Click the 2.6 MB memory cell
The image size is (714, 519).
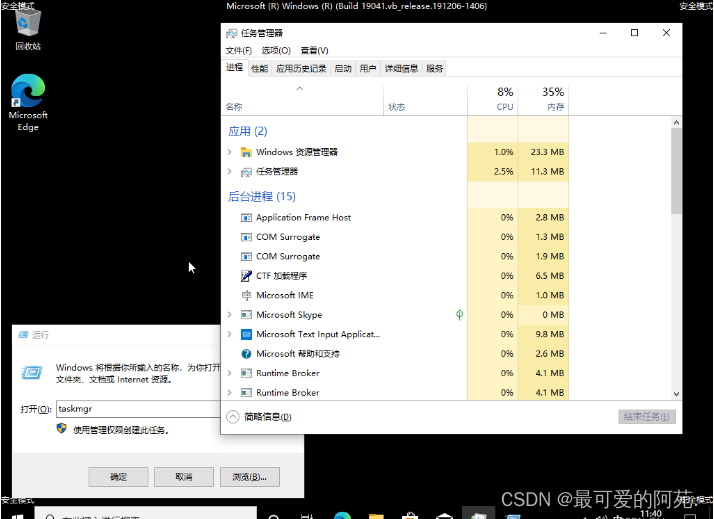pos(543,354)
